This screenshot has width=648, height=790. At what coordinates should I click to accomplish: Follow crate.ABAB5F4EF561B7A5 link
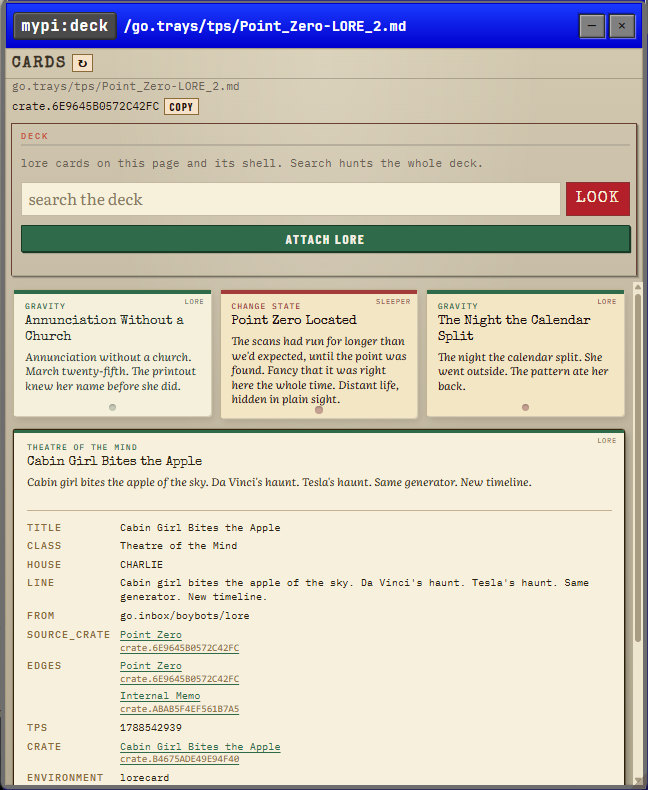point(179,709)
